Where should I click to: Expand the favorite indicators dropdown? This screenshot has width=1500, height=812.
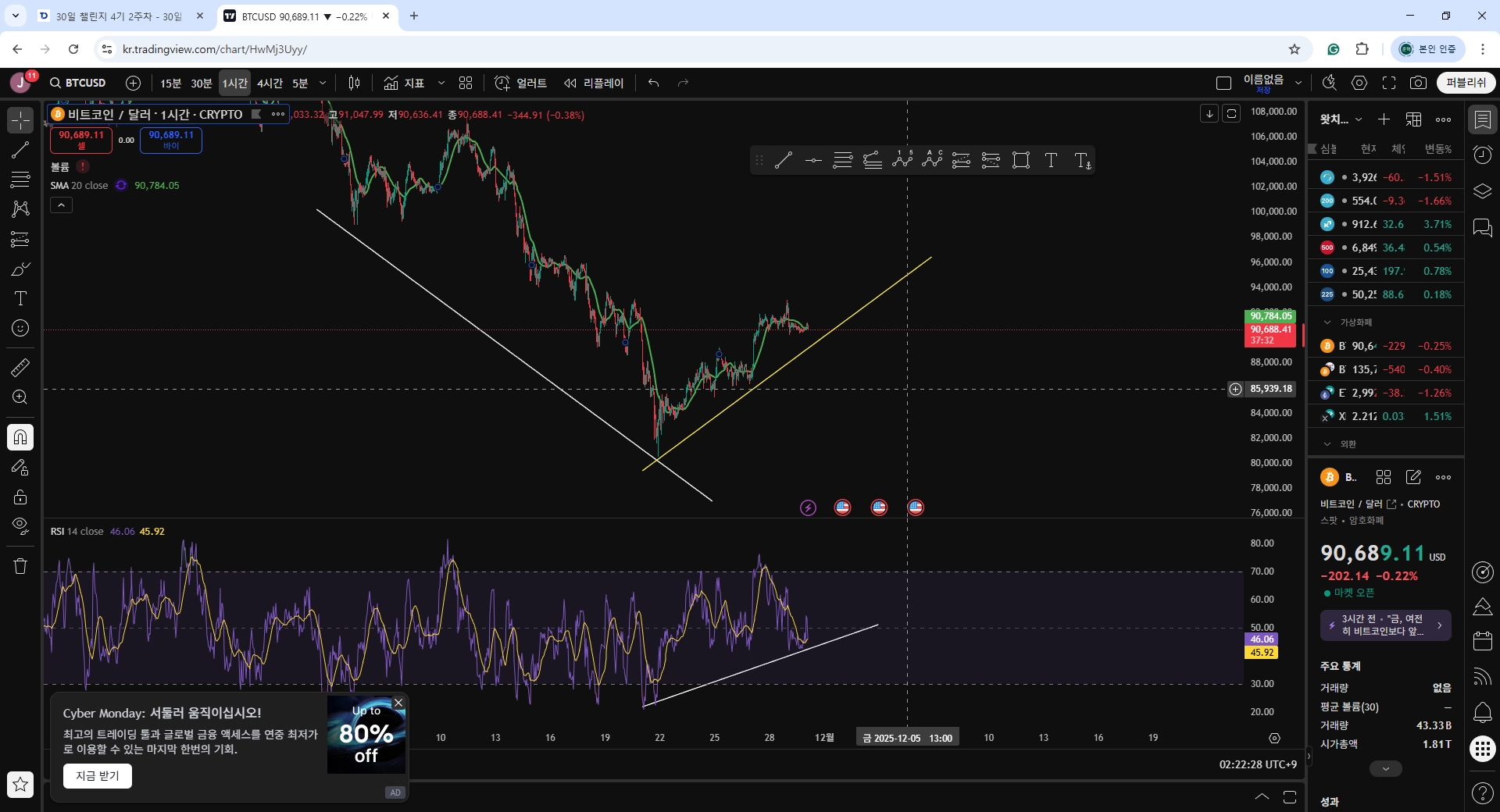(x=441, y=83)
